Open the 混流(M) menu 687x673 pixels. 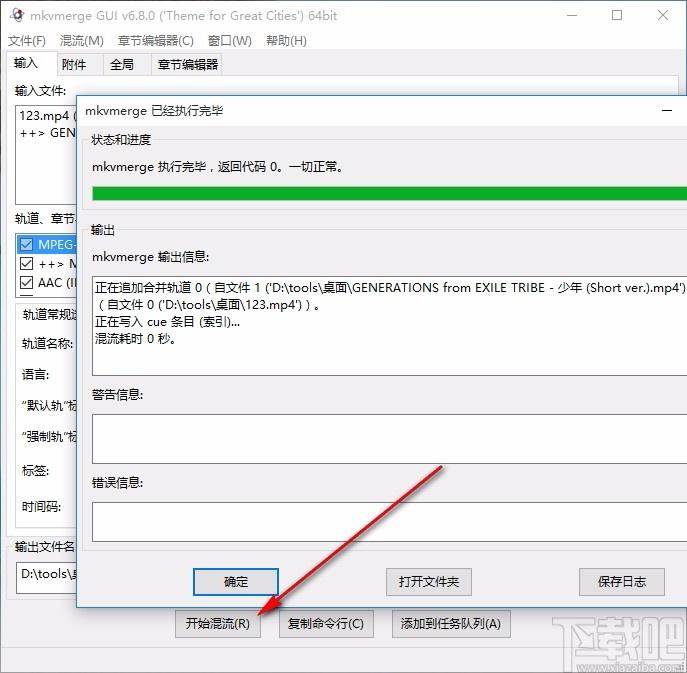(81, 41)
